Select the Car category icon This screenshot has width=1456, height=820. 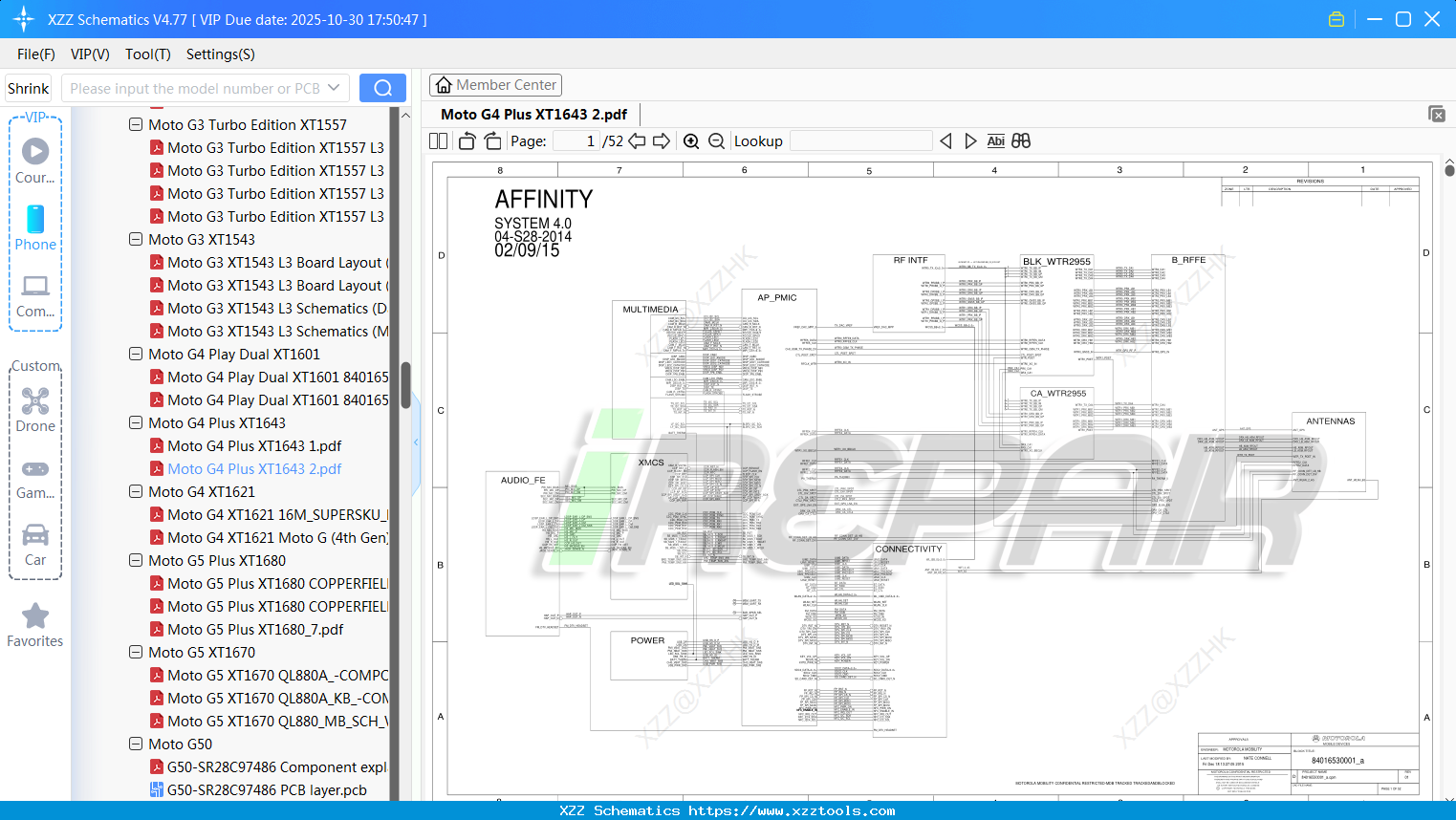pos(35,545)
